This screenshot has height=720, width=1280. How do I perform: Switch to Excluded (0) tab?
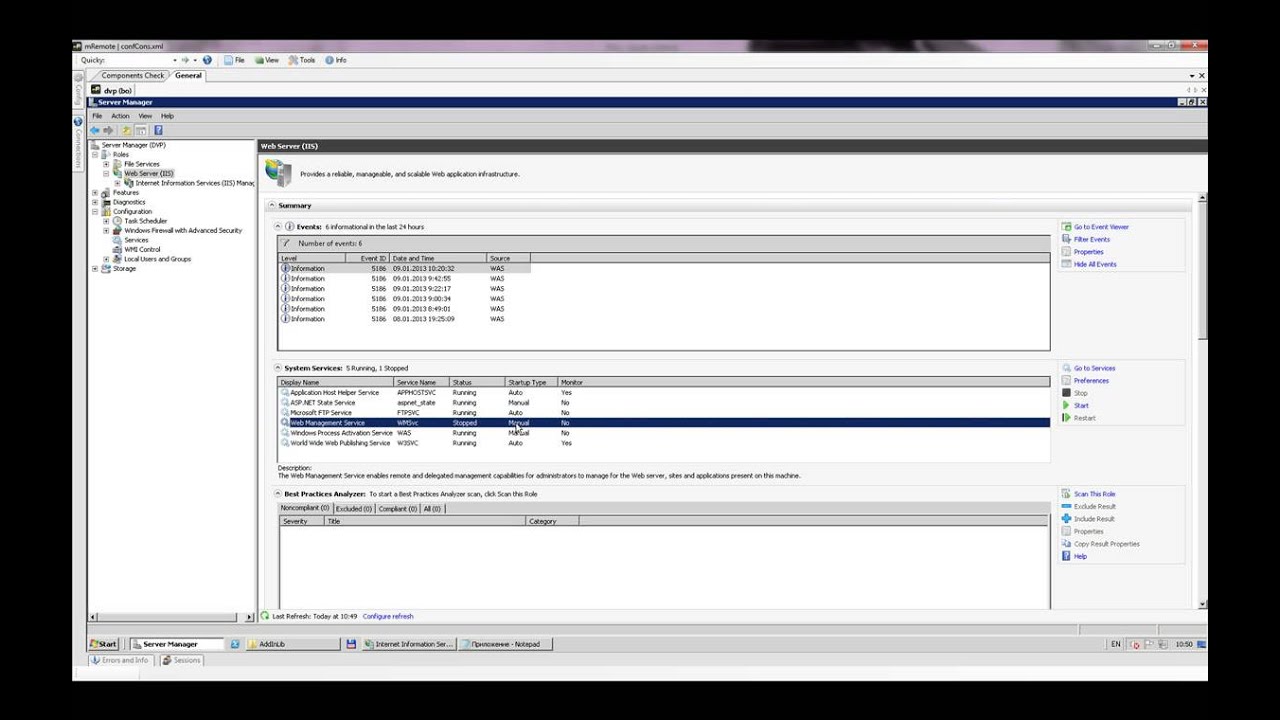point(353,508)
